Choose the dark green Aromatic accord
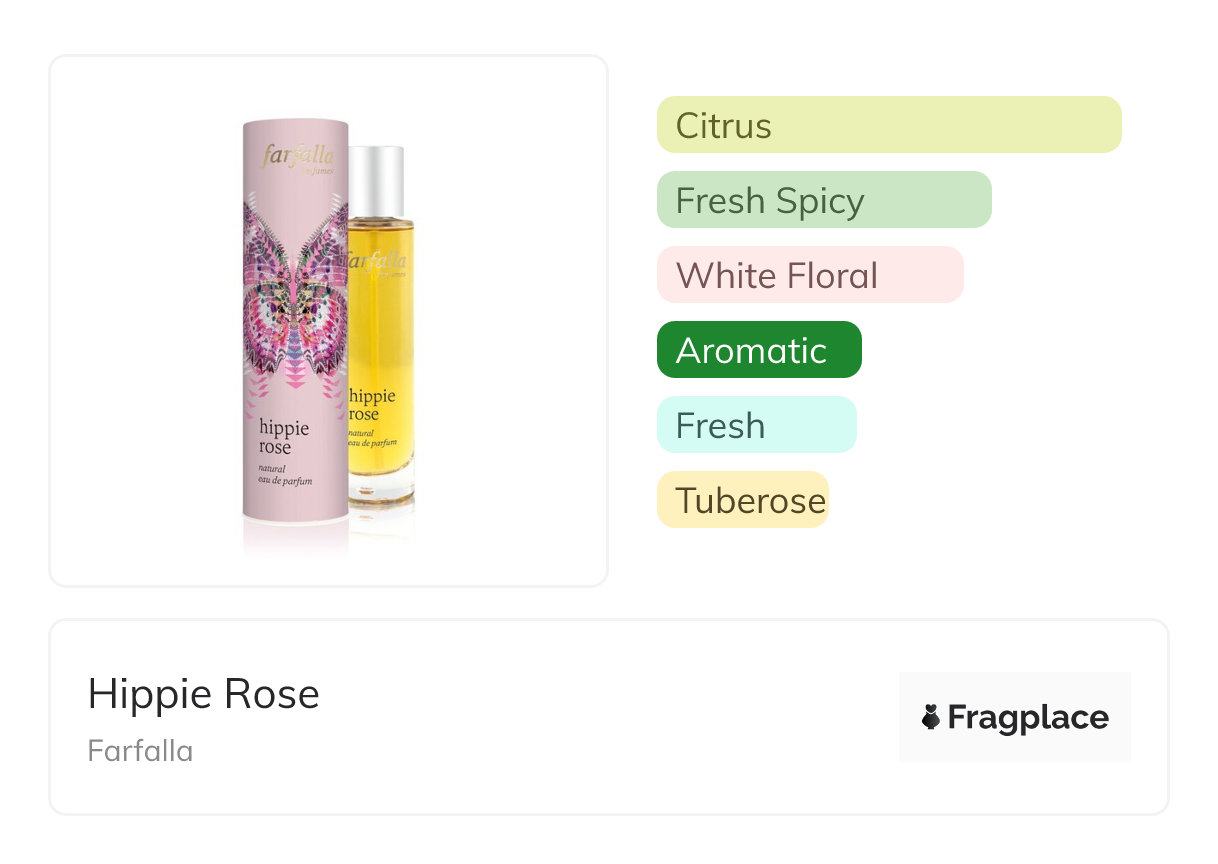This screenshot has width=1218, height=864. pyautogui.click(x=758, y=350)
